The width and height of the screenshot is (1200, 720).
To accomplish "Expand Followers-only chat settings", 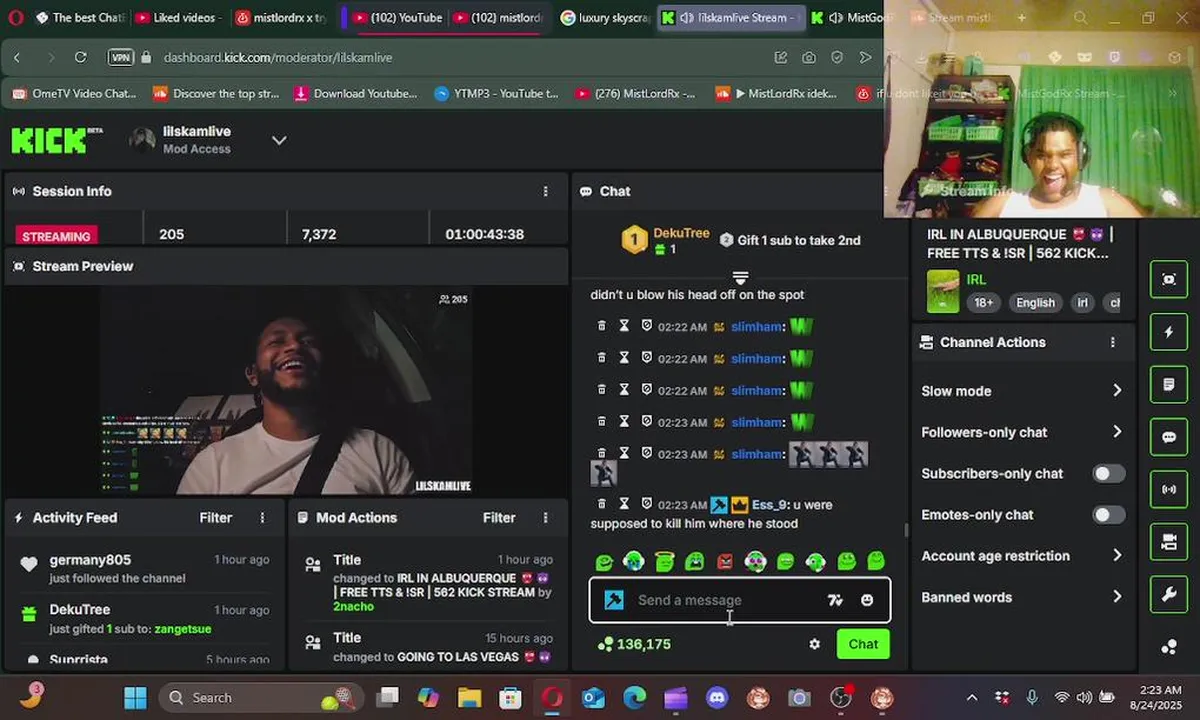I will 1022,432.
